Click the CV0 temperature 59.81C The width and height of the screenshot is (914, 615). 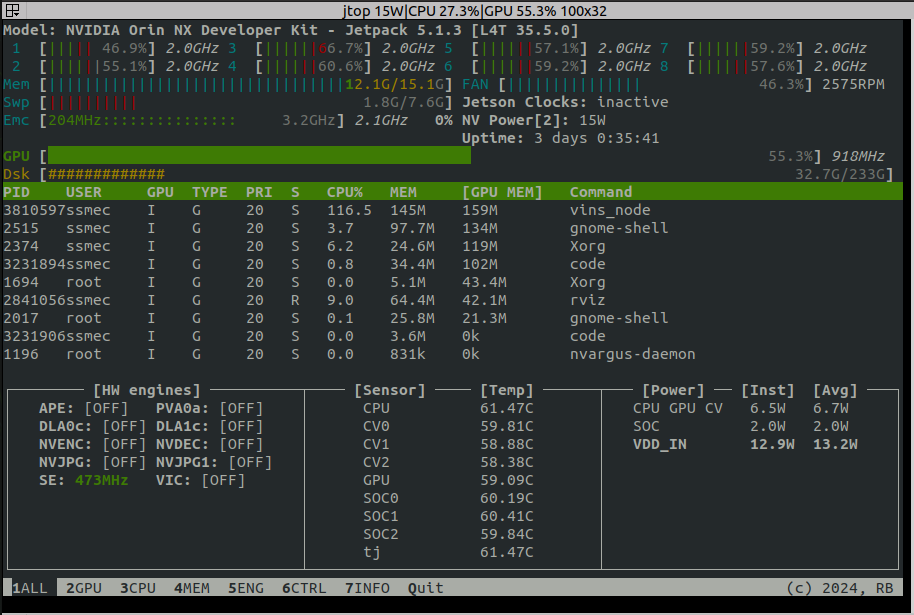click(507, 426)
